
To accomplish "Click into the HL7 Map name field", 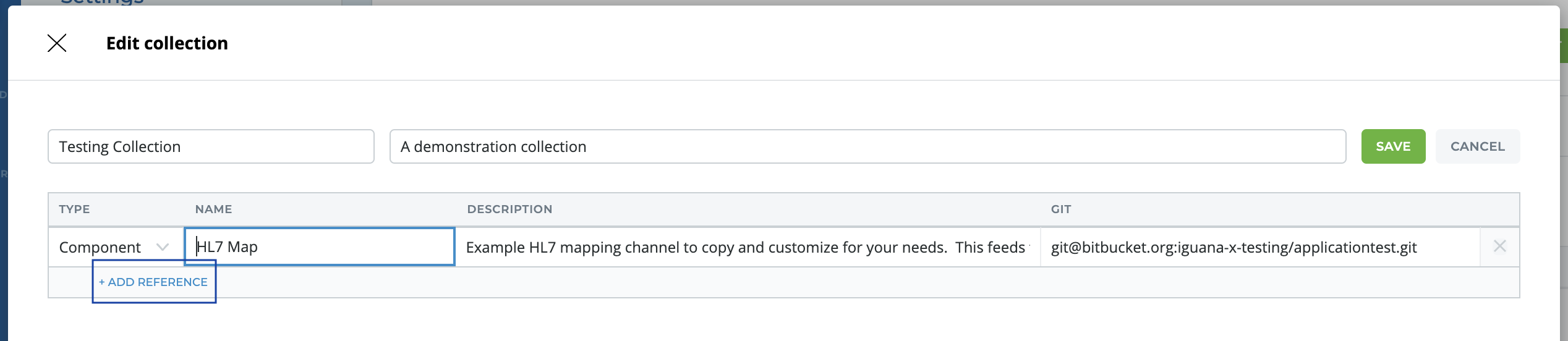I will tap(320, 247).
